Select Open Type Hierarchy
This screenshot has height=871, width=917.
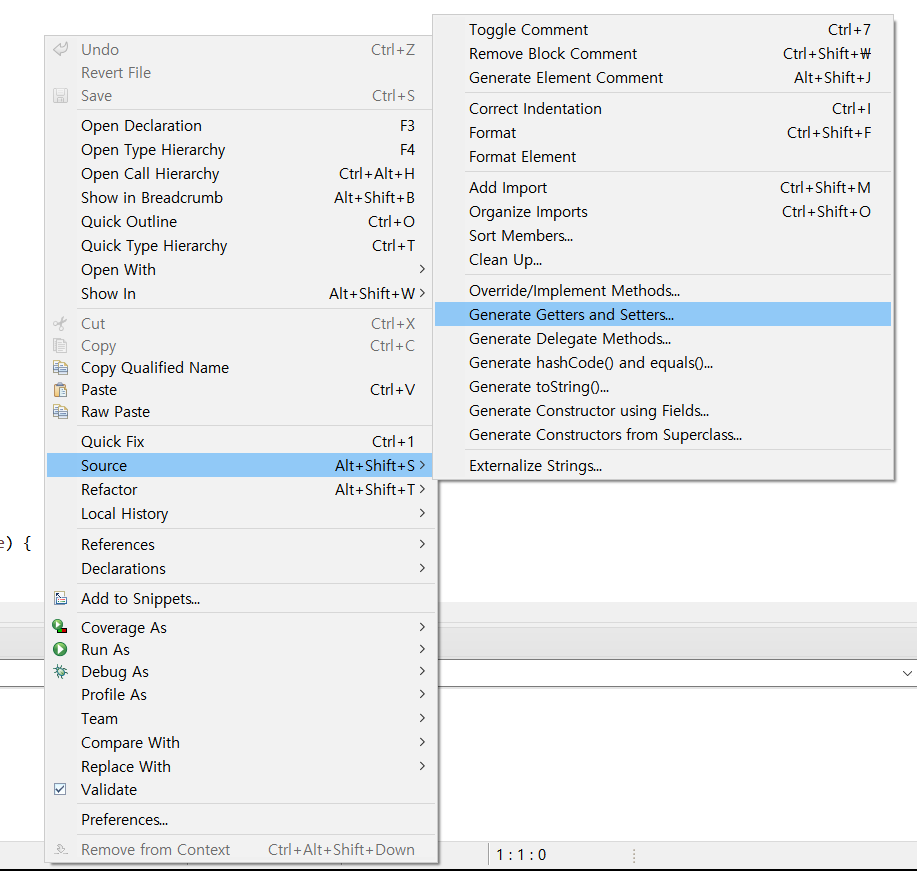tap(240, 150)
